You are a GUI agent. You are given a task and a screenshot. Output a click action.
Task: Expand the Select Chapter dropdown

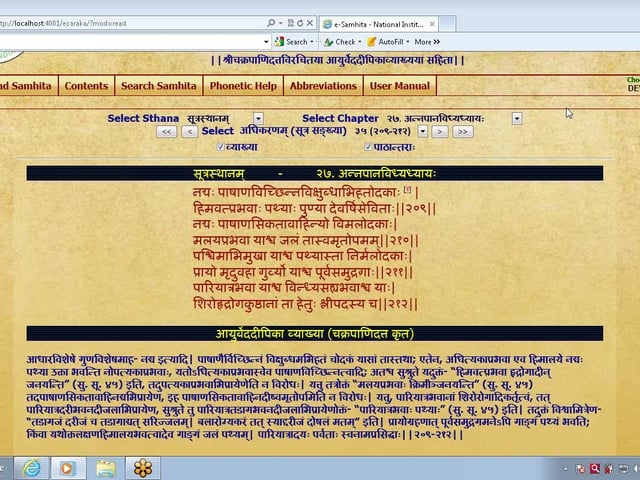pyautogui.click(x=517, y=118)
